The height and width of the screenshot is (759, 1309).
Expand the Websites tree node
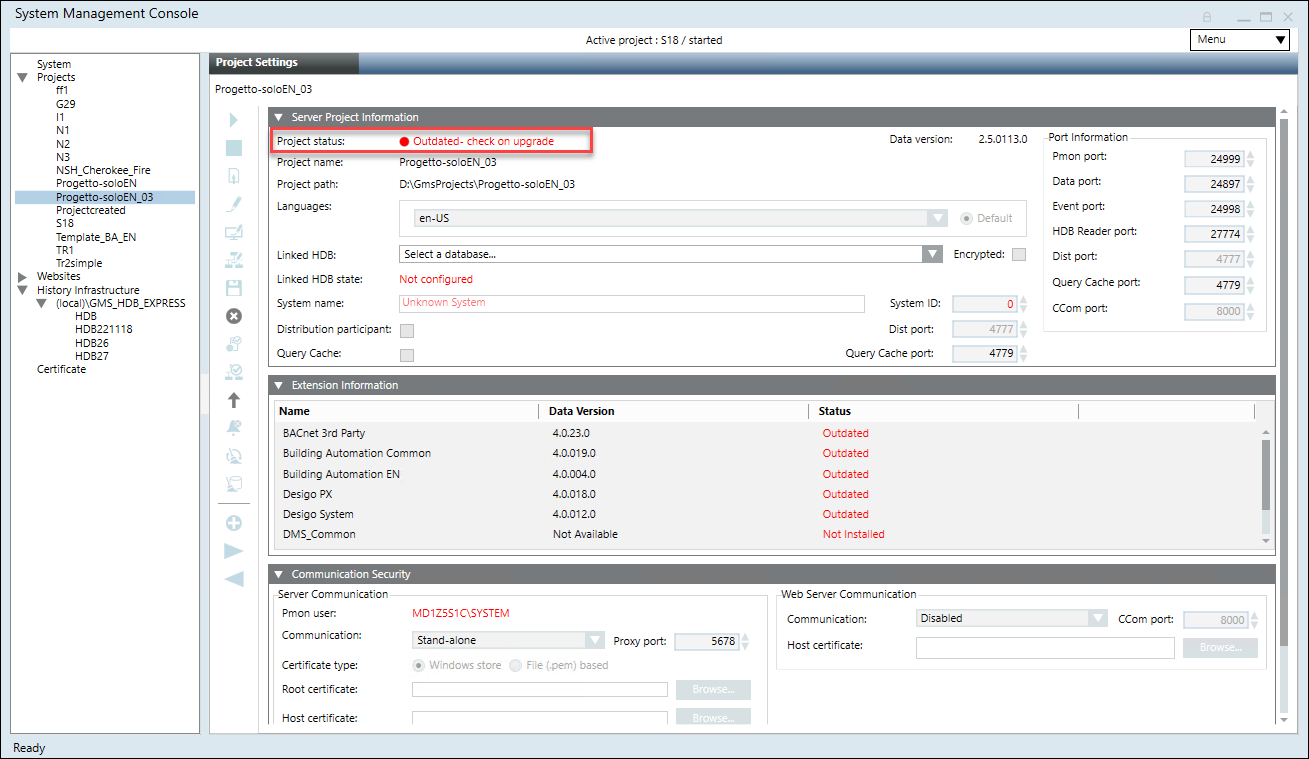click(22, 277)
